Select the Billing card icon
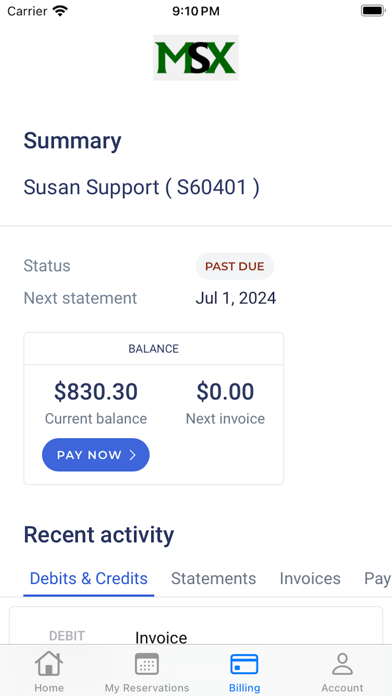 (x=244, y=664)
